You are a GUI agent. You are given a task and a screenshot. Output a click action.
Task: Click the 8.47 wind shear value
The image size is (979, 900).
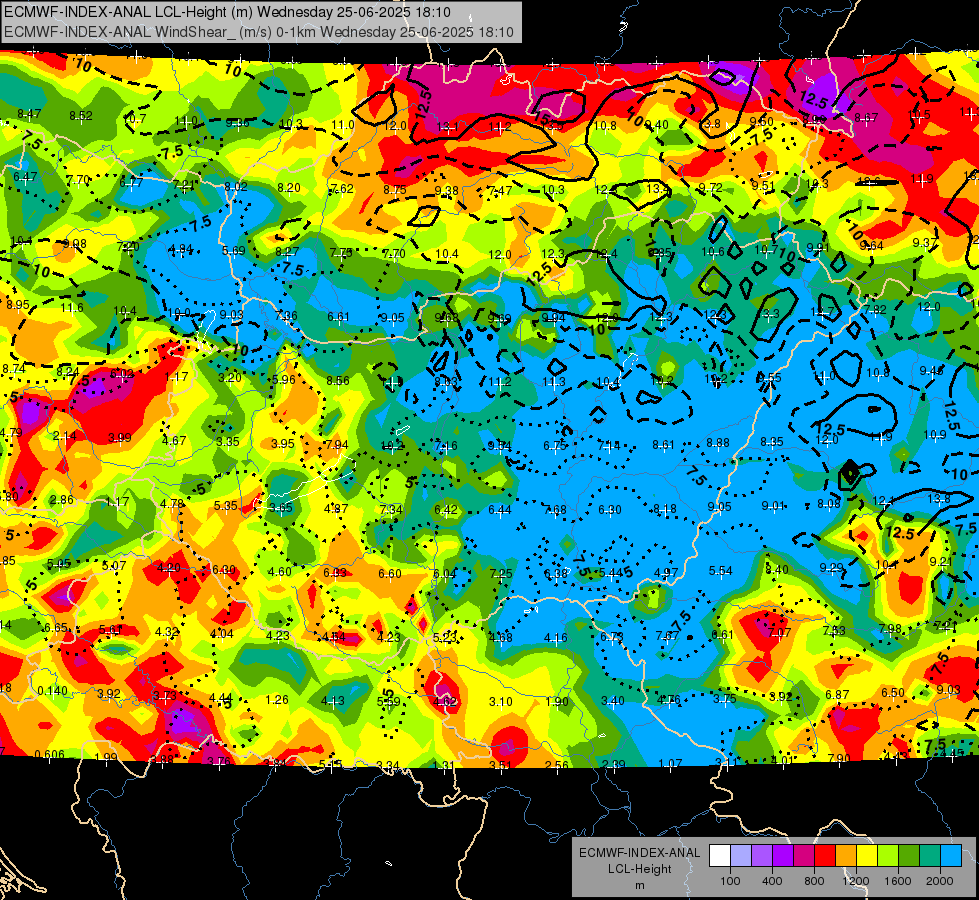(x=29, y=114)
